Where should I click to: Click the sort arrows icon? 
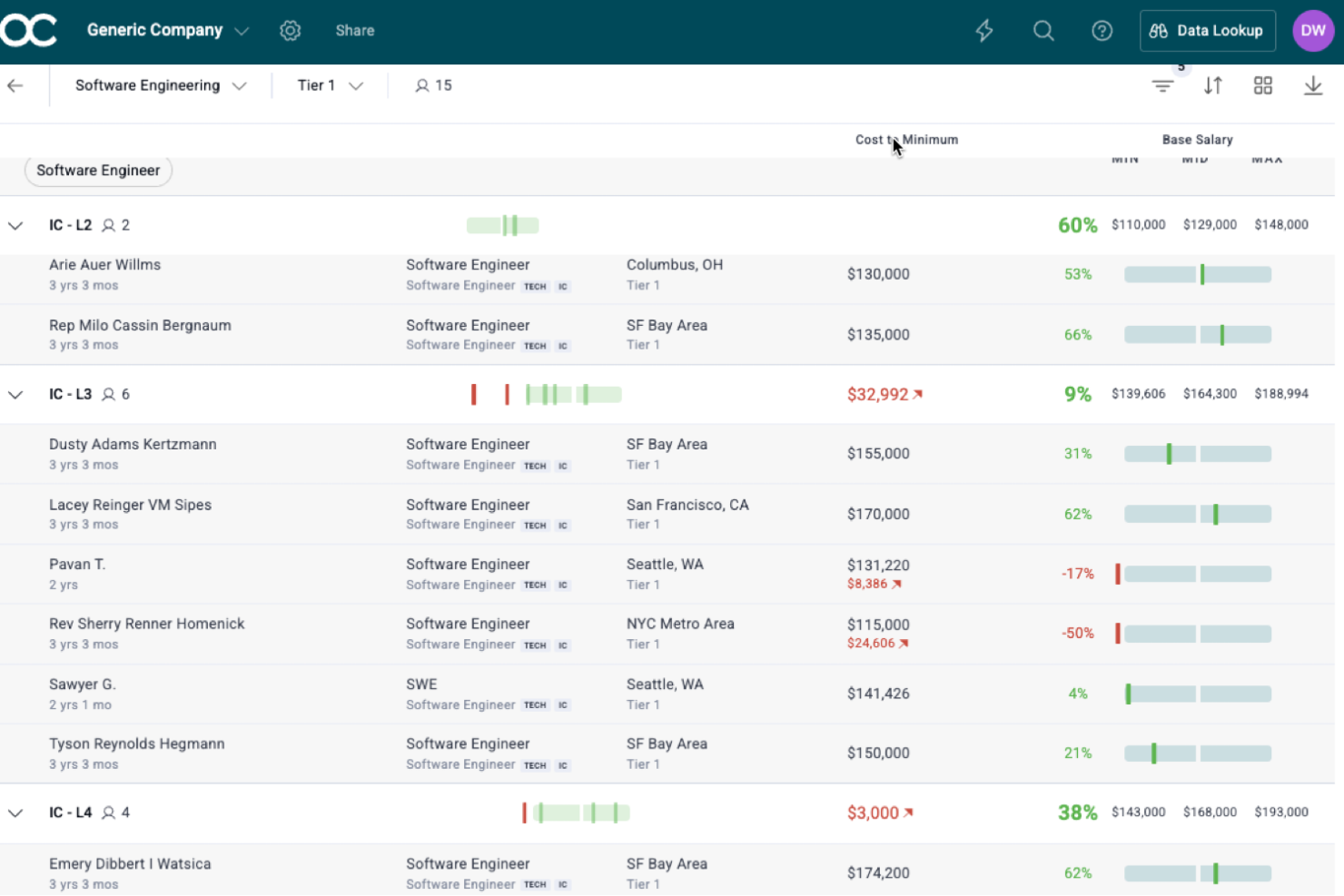[x=1213, y=86]
